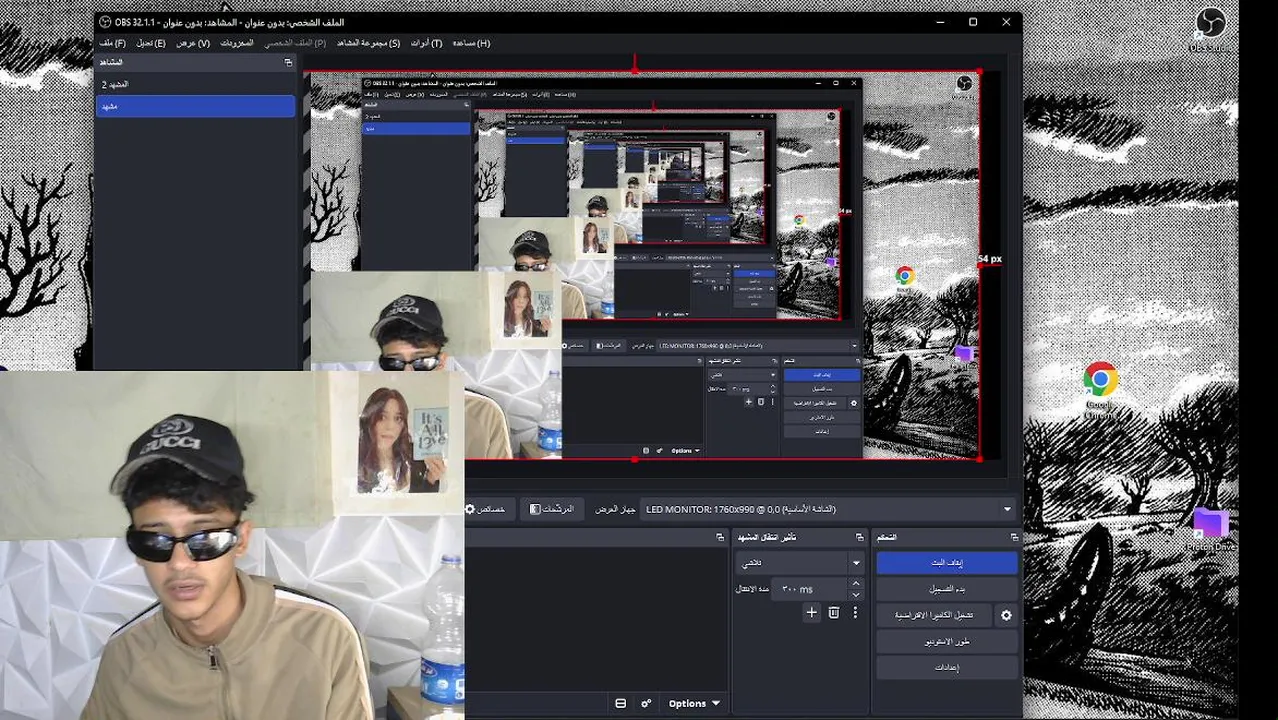
Task: Open the mixer Options dropdown
Action: [695, 703]
